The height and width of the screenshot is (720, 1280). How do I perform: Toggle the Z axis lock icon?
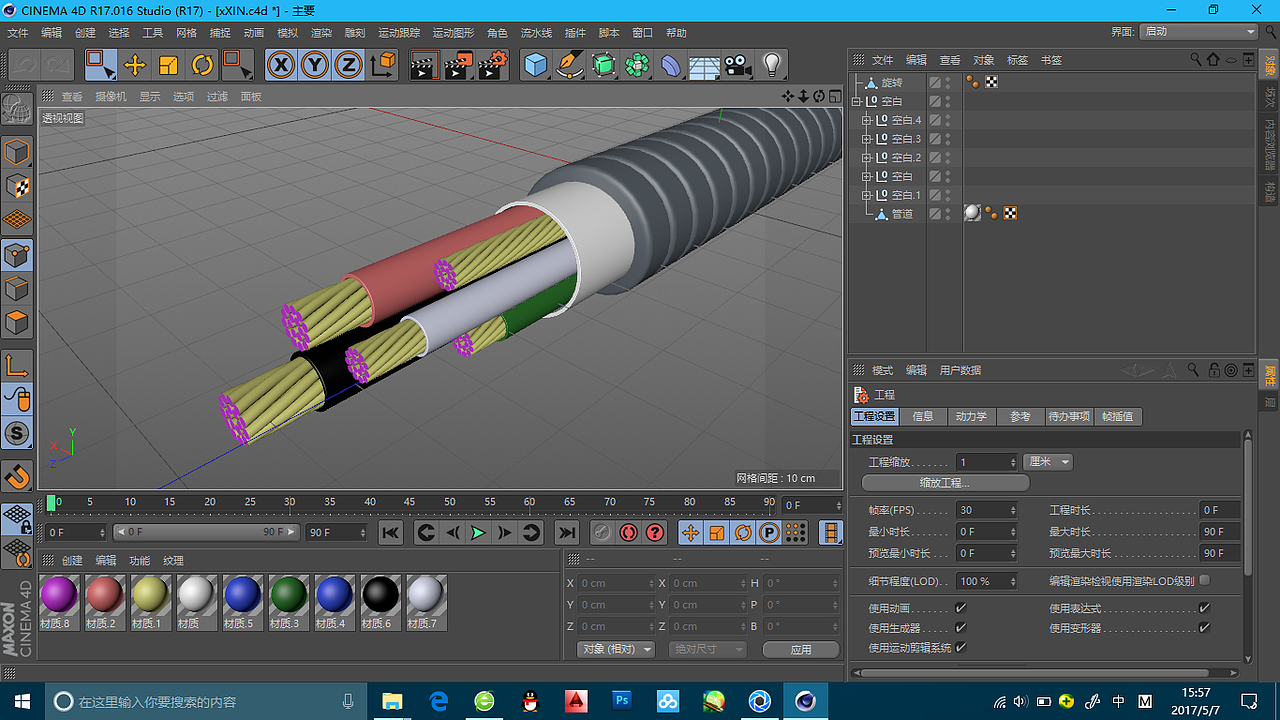(348, 66)
